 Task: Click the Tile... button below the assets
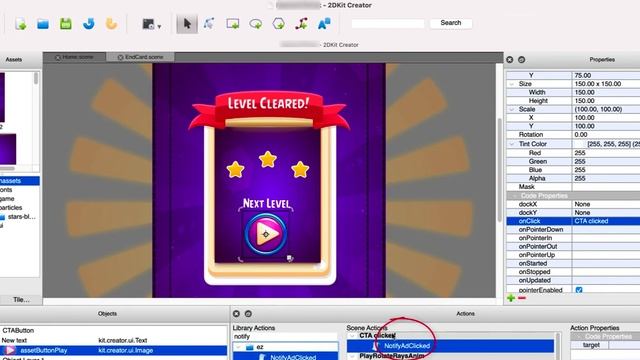click(x=21, y=300)
